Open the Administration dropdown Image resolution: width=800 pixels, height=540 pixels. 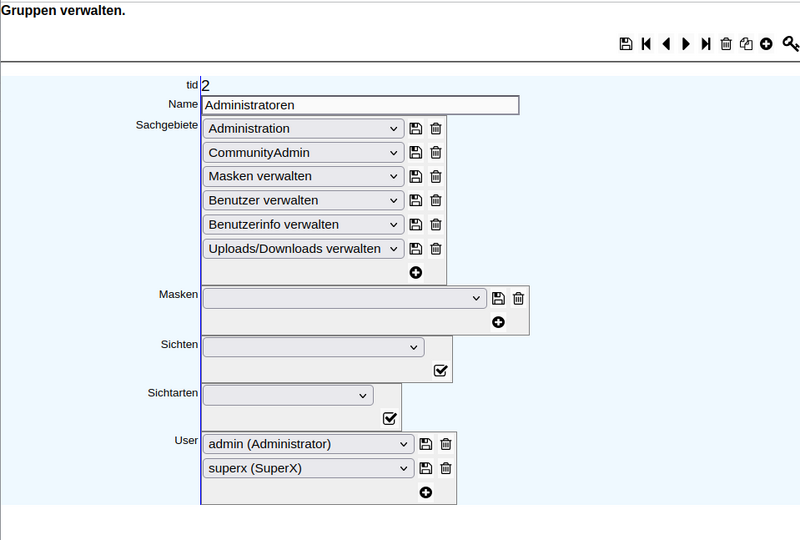click(303, 129)
